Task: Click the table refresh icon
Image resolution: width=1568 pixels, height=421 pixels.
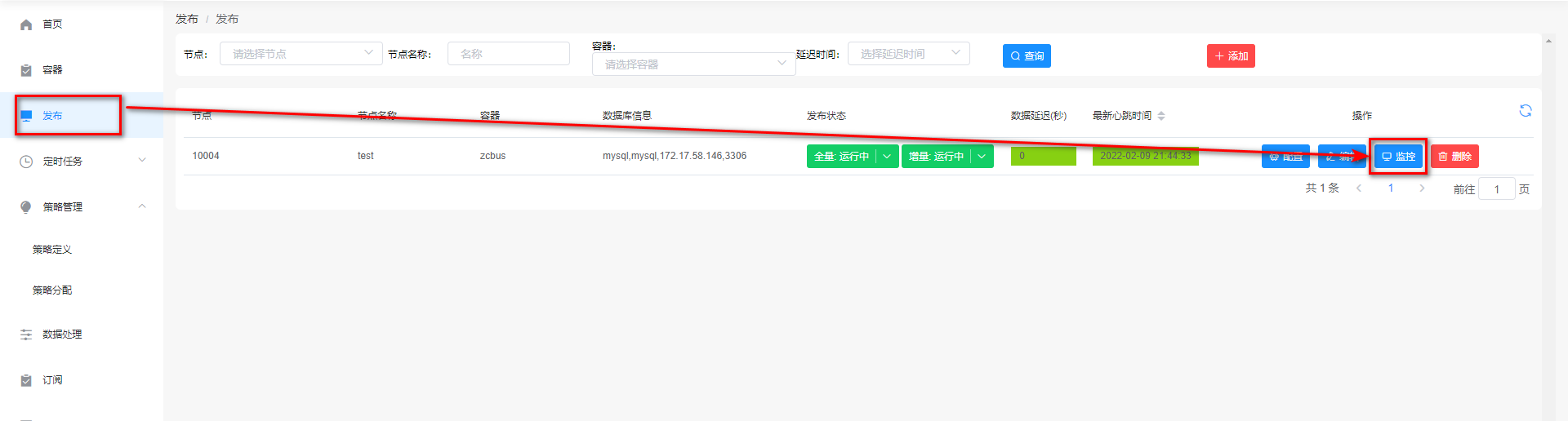Action: point(1525,111)
